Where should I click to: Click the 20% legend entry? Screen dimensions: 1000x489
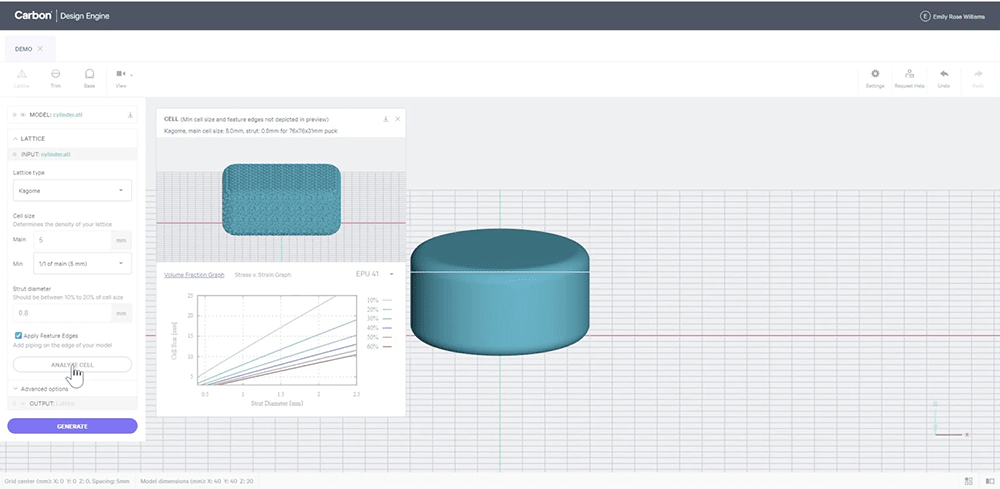pos(379,309)
